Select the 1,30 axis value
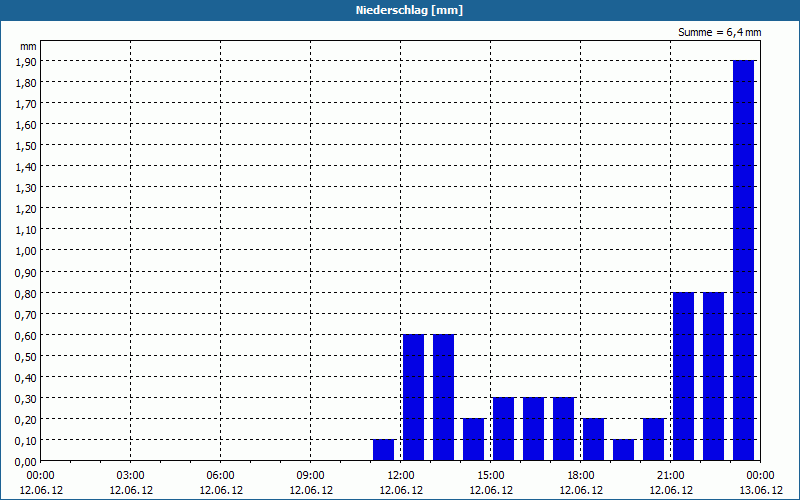800x500 pixels. [x=26, y=188]
